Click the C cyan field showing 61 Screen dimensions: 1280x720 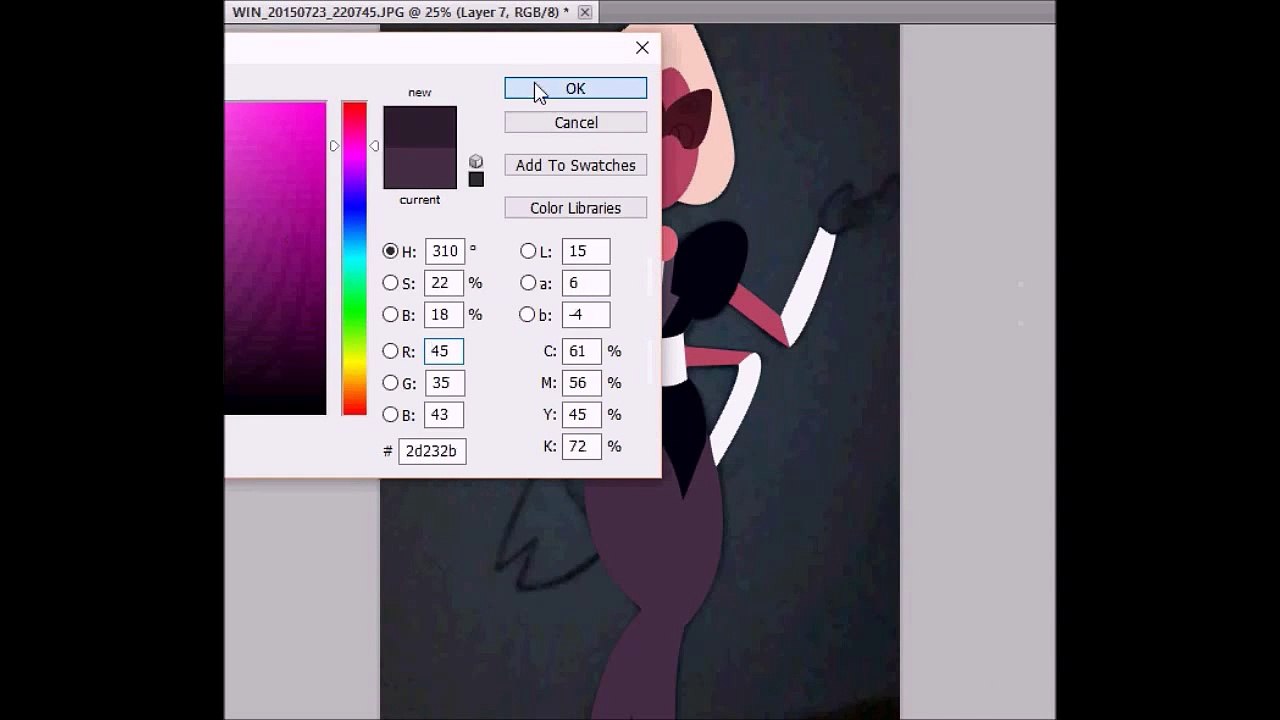click(581, 351)
